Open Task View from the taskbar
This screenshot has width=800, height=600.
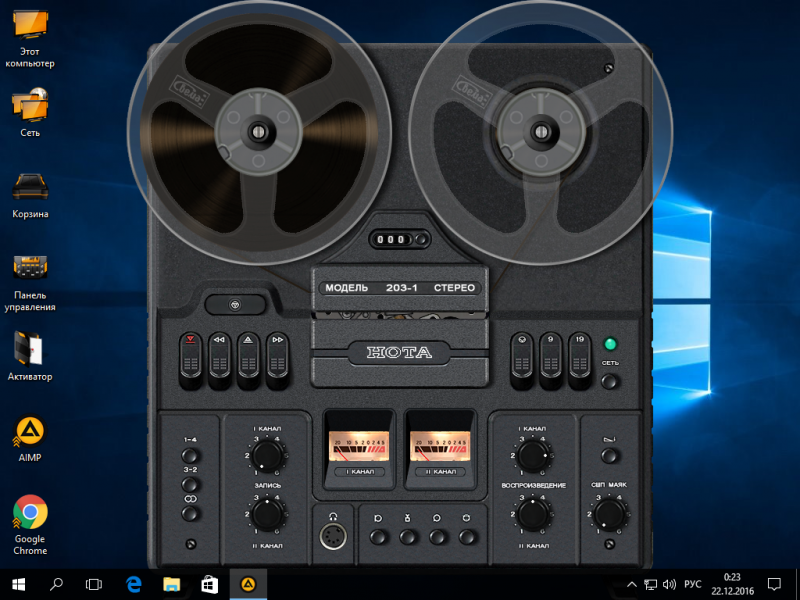94,584
